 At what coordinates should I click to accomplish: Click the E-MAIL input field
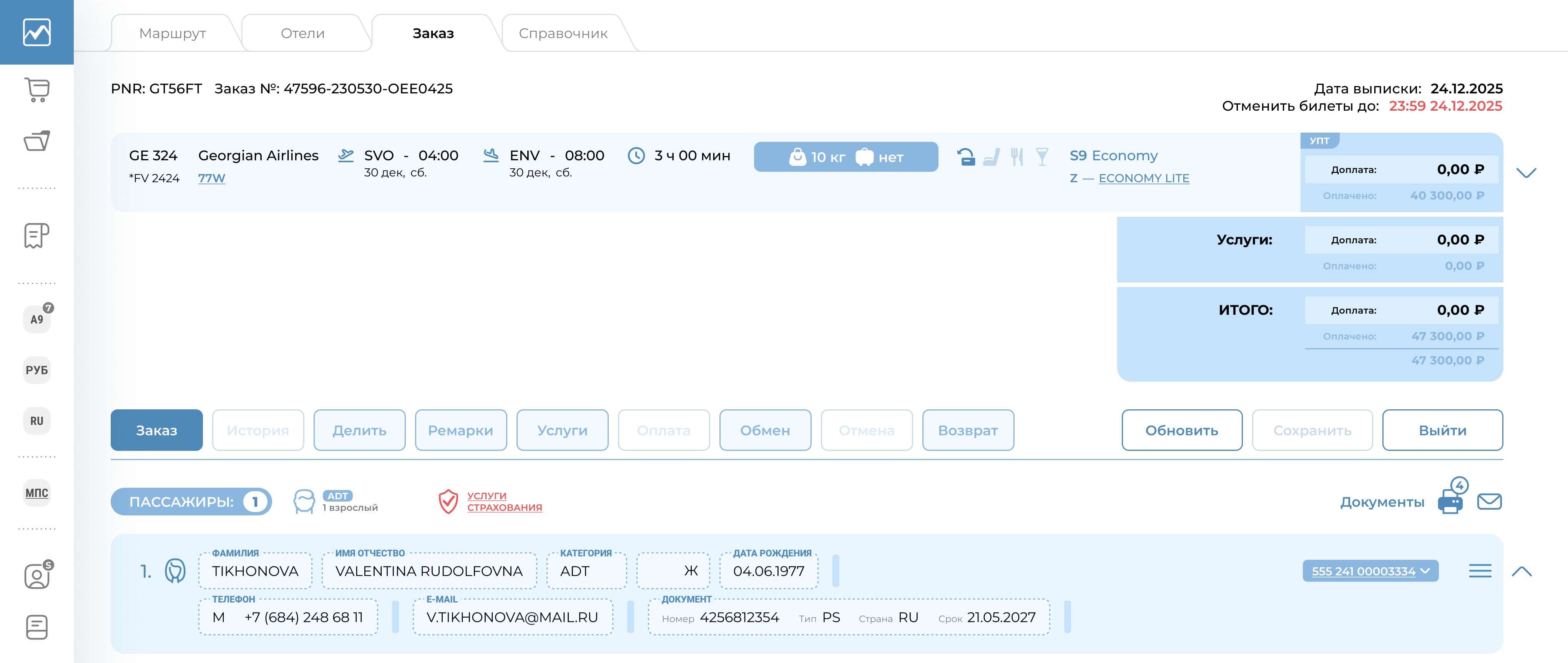[x=512, y=617]
